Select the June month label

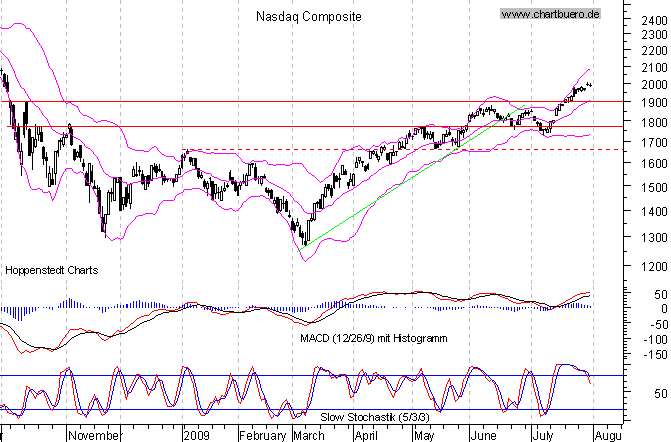[483, 436]
